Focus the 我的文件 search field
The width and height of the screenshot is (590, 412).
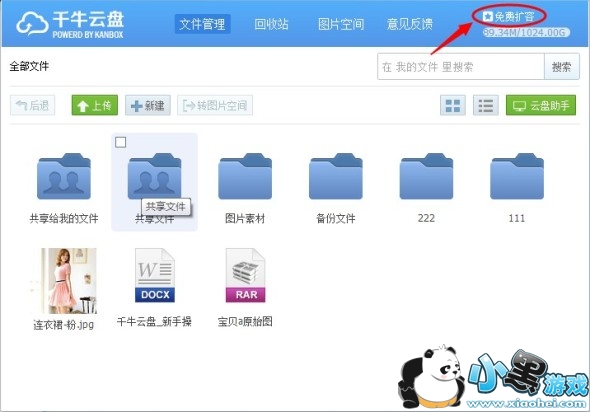[x=461, y=67]
